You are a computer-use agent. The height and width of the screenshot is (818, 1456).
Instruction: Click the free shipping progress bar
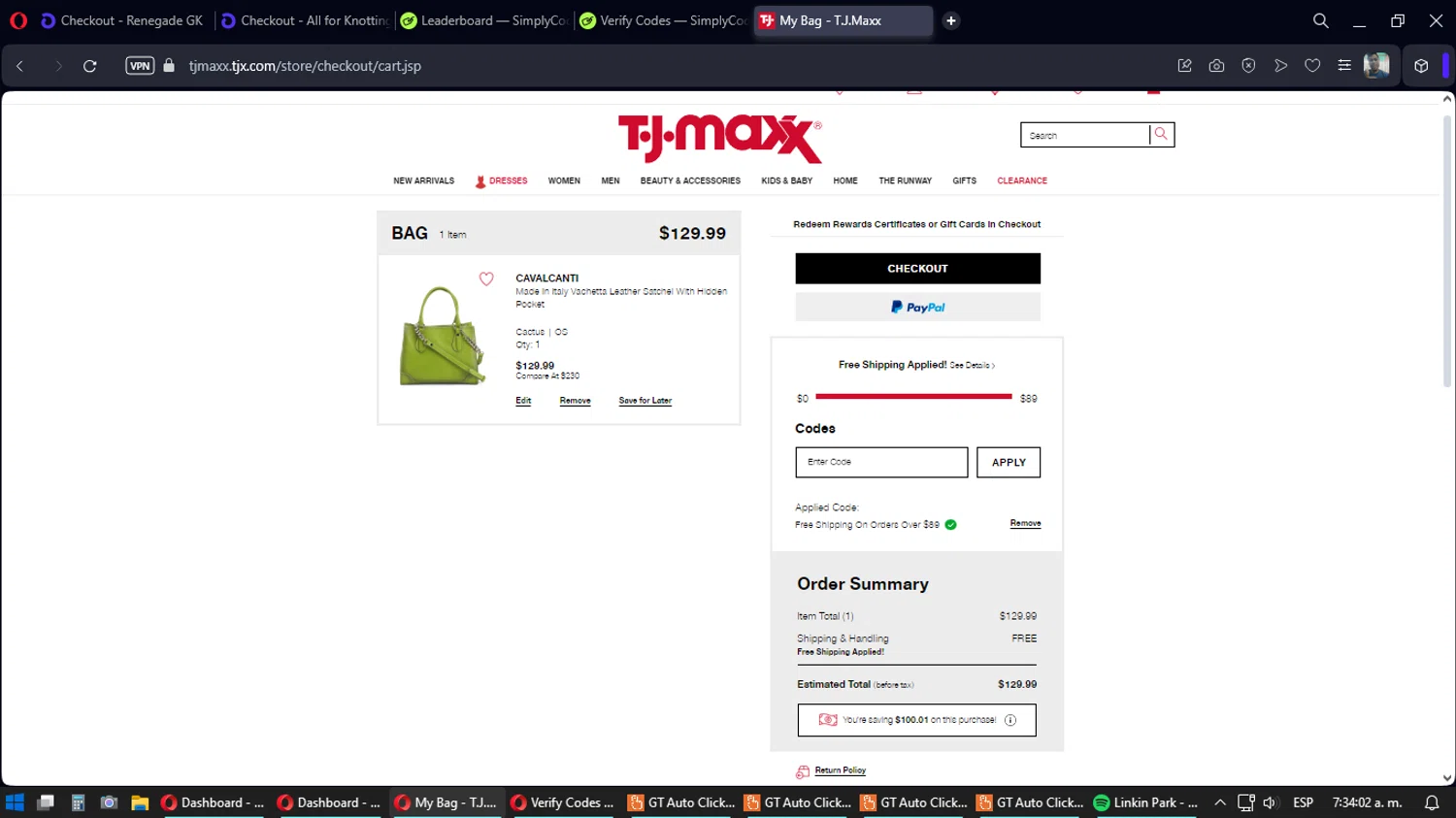point(913,397)
